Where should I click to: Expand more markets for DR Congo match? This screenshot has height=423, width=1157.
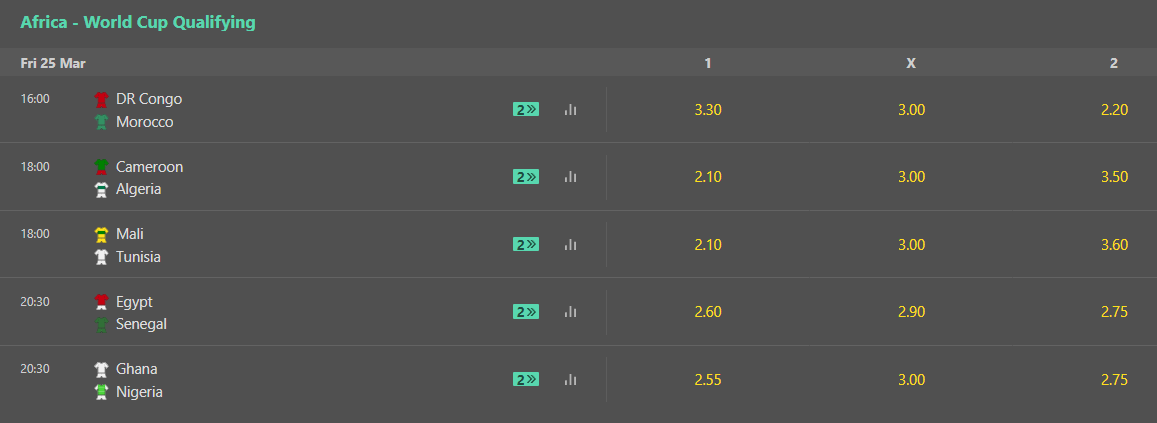526,110
